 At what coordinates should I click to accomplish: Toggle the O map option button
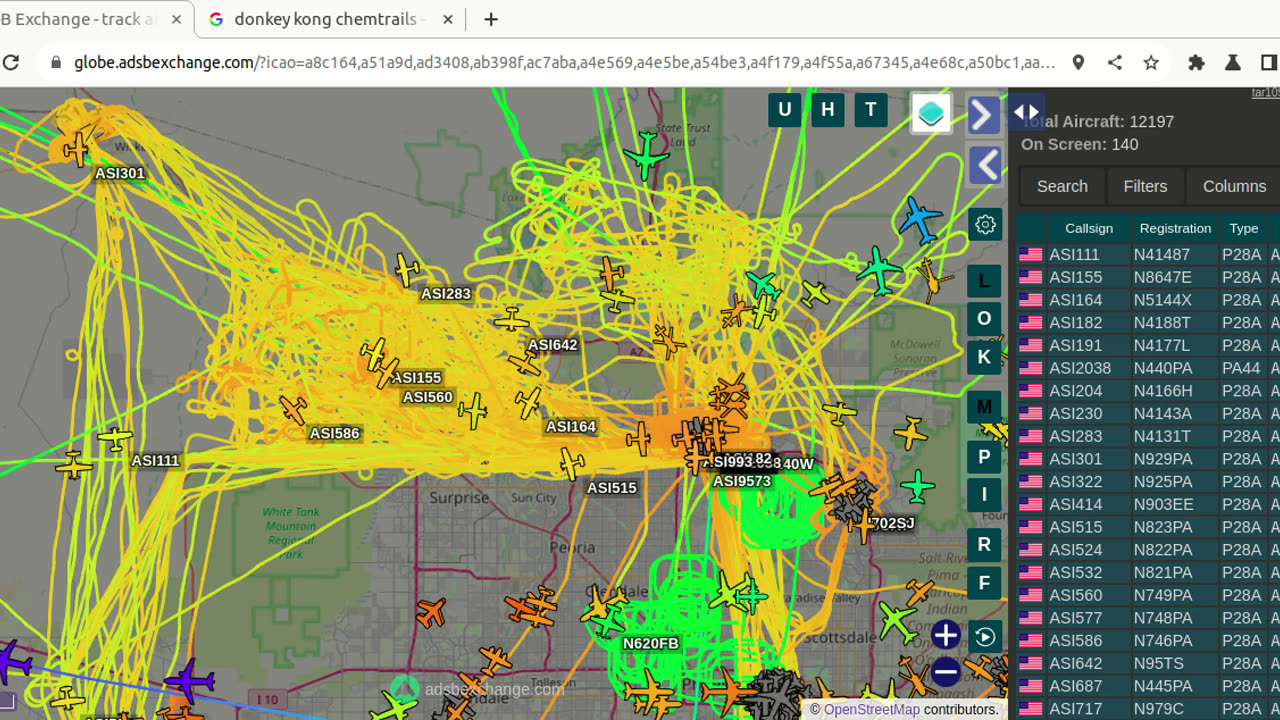pyautogui.click(x=984, y=319)
